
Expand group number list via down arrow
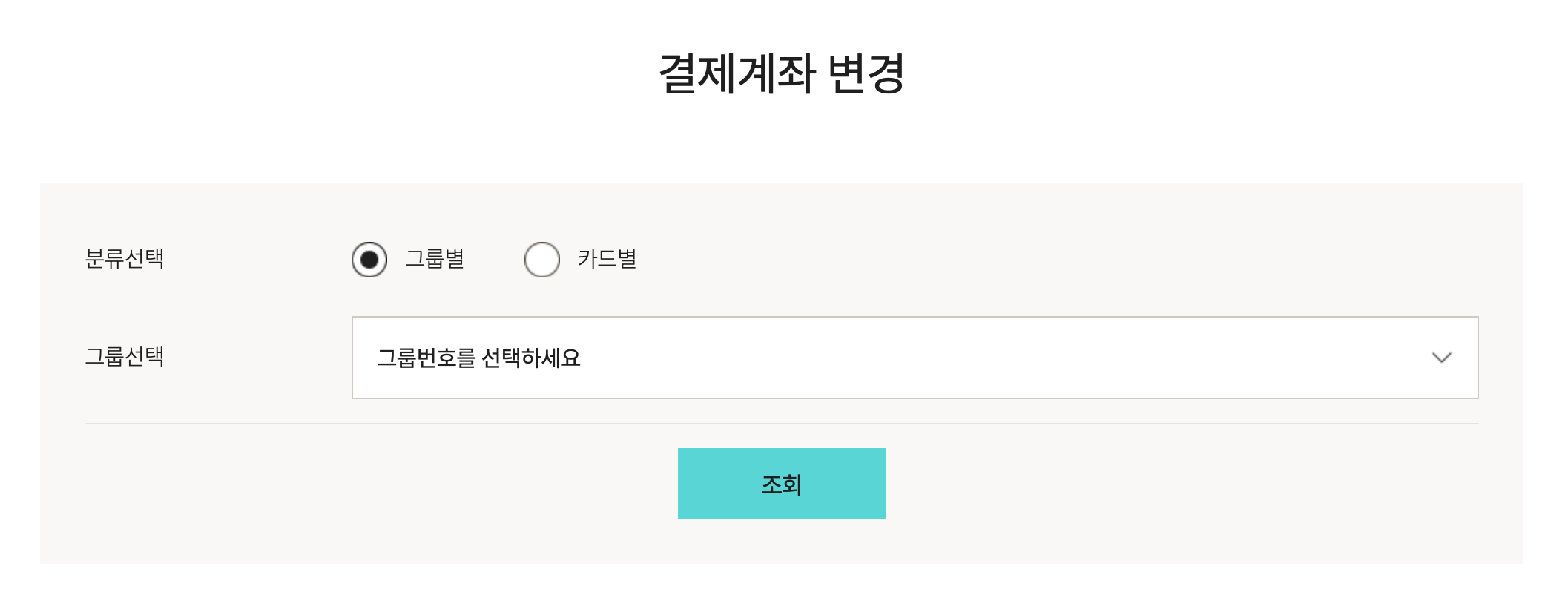click(x=1441, y=358)
